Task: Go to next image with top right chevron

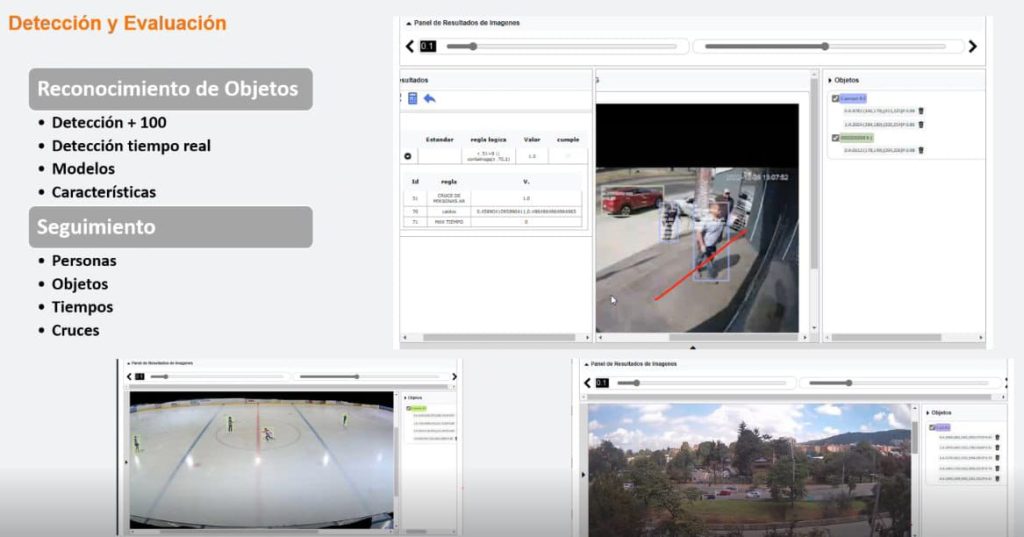Action: coord(972,46)
